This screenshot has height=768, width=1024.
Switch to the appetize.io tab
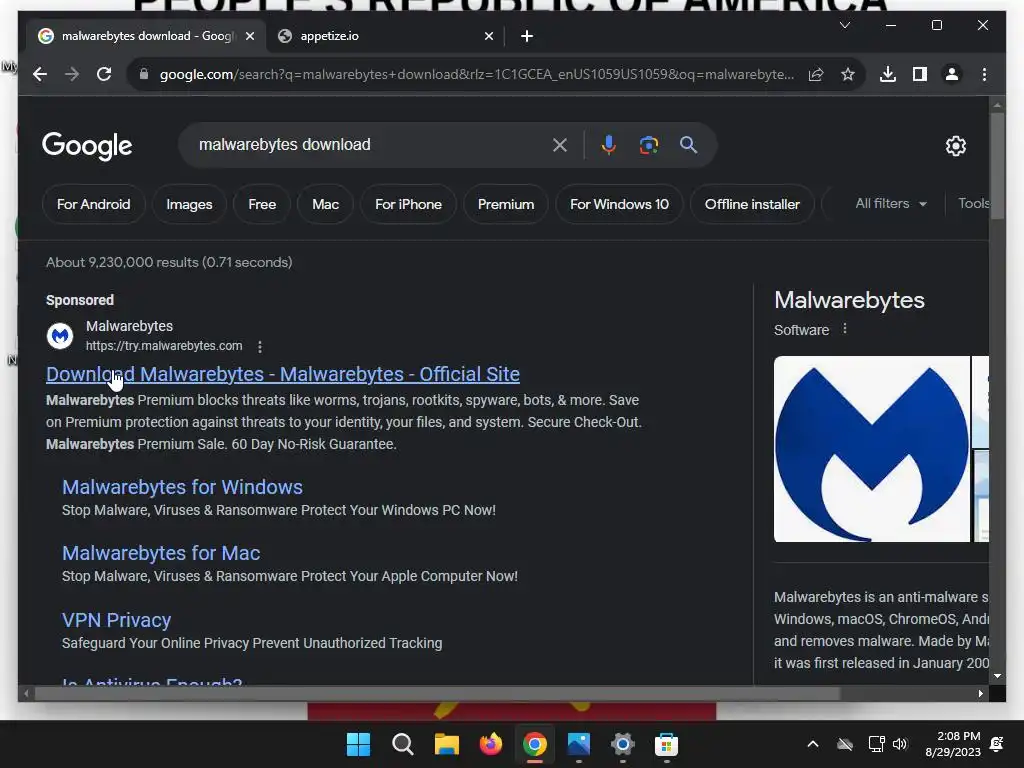pos(385,36)
